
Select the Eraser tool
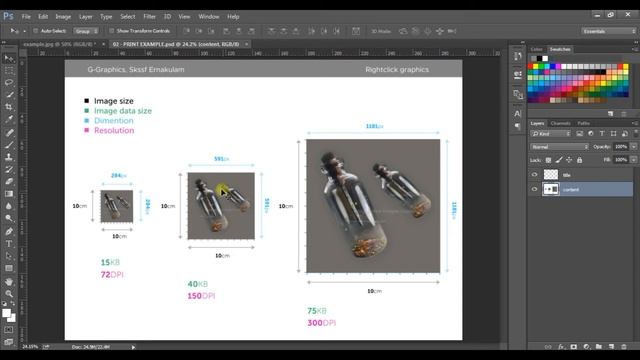tap(9, 182)
